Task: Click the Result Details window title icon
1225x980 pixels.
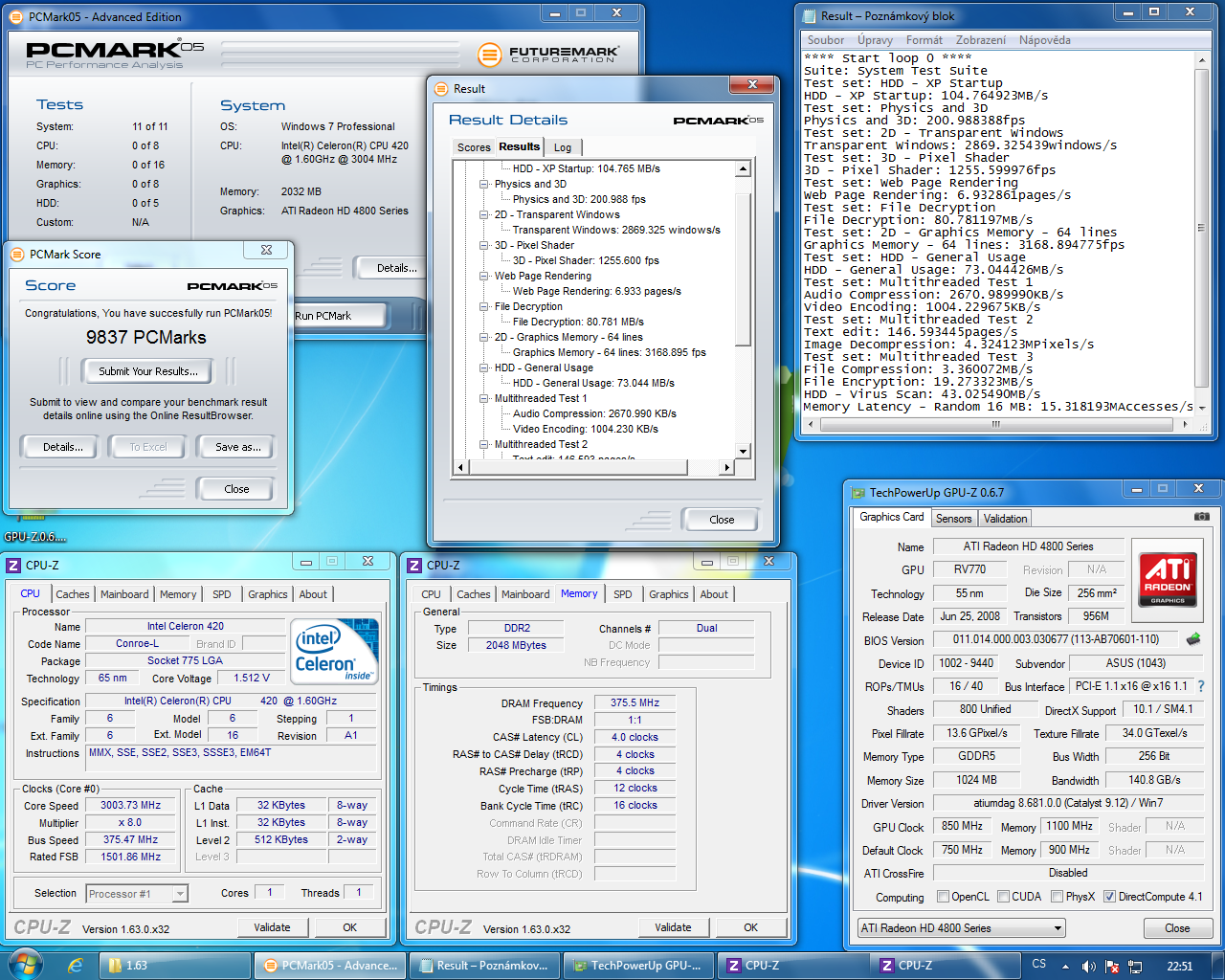Action: click(441, 88)
